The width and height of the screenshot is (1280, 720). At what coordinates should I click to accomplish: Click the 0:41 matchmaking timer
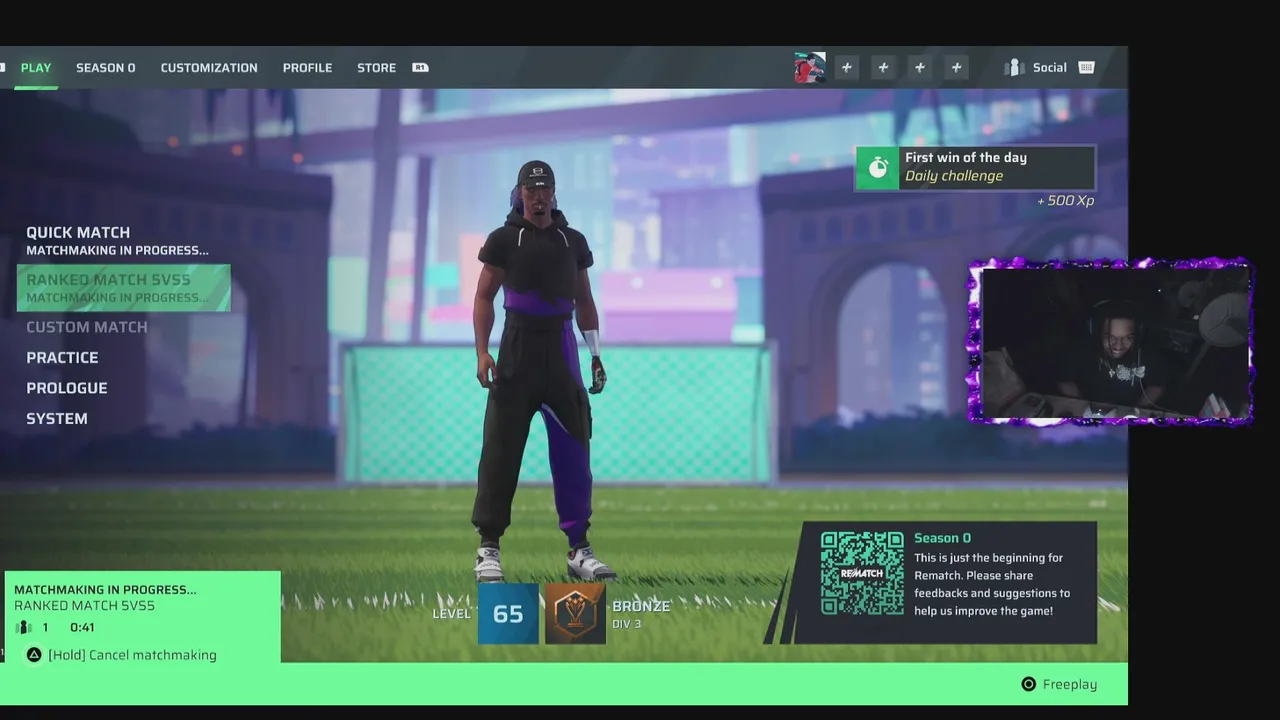(82, 628)
